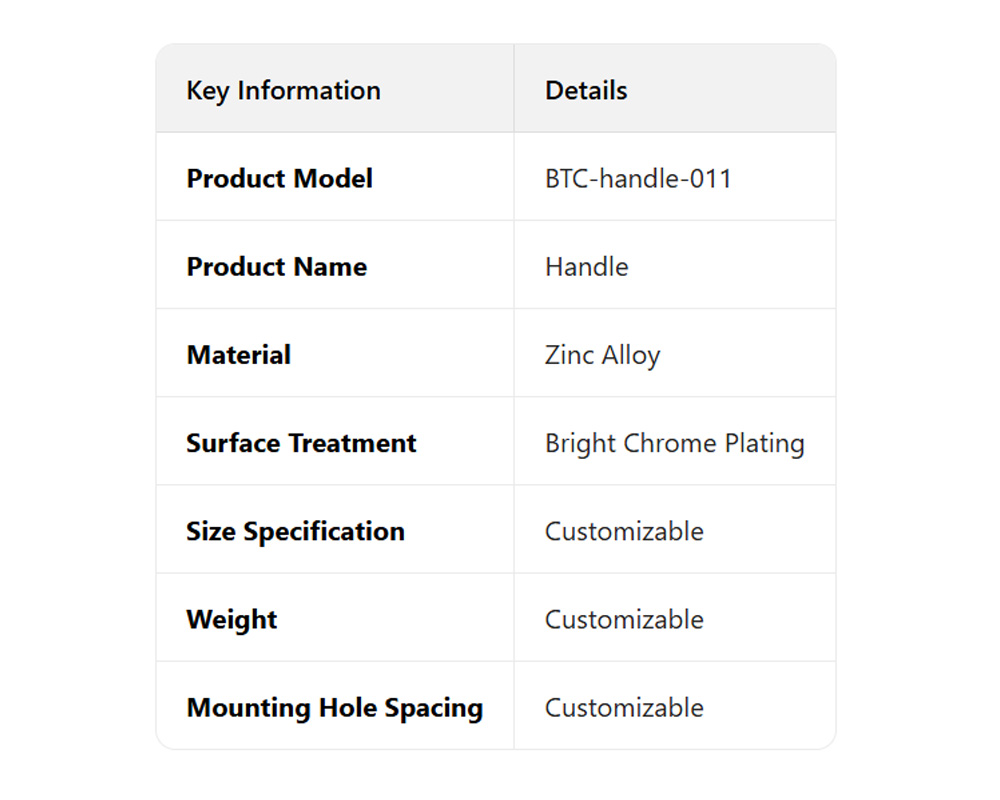Select the Product Name label
This screenshot has height=800, width=1000.
point(276,267)
